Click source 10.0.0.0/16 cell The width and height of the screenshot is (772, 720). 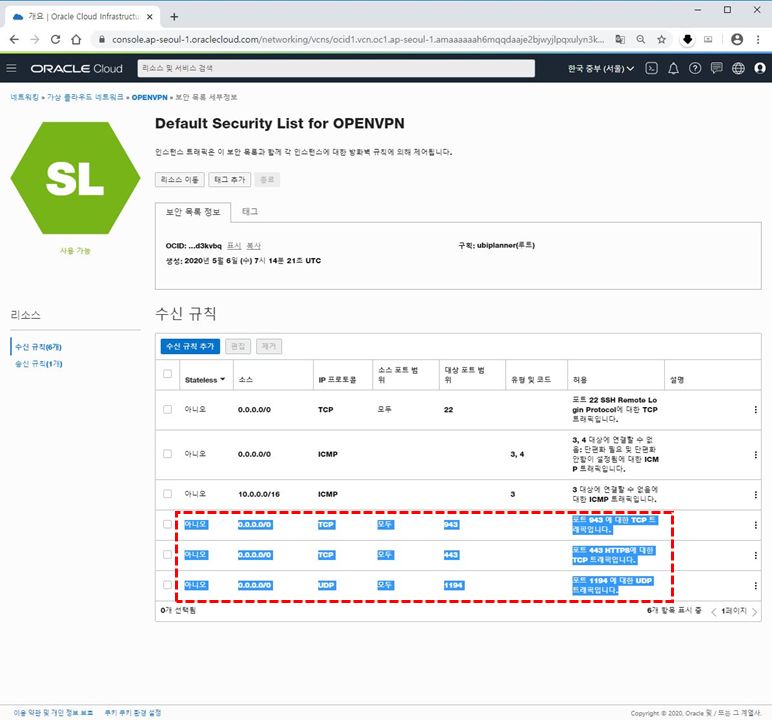coord(259,494)
